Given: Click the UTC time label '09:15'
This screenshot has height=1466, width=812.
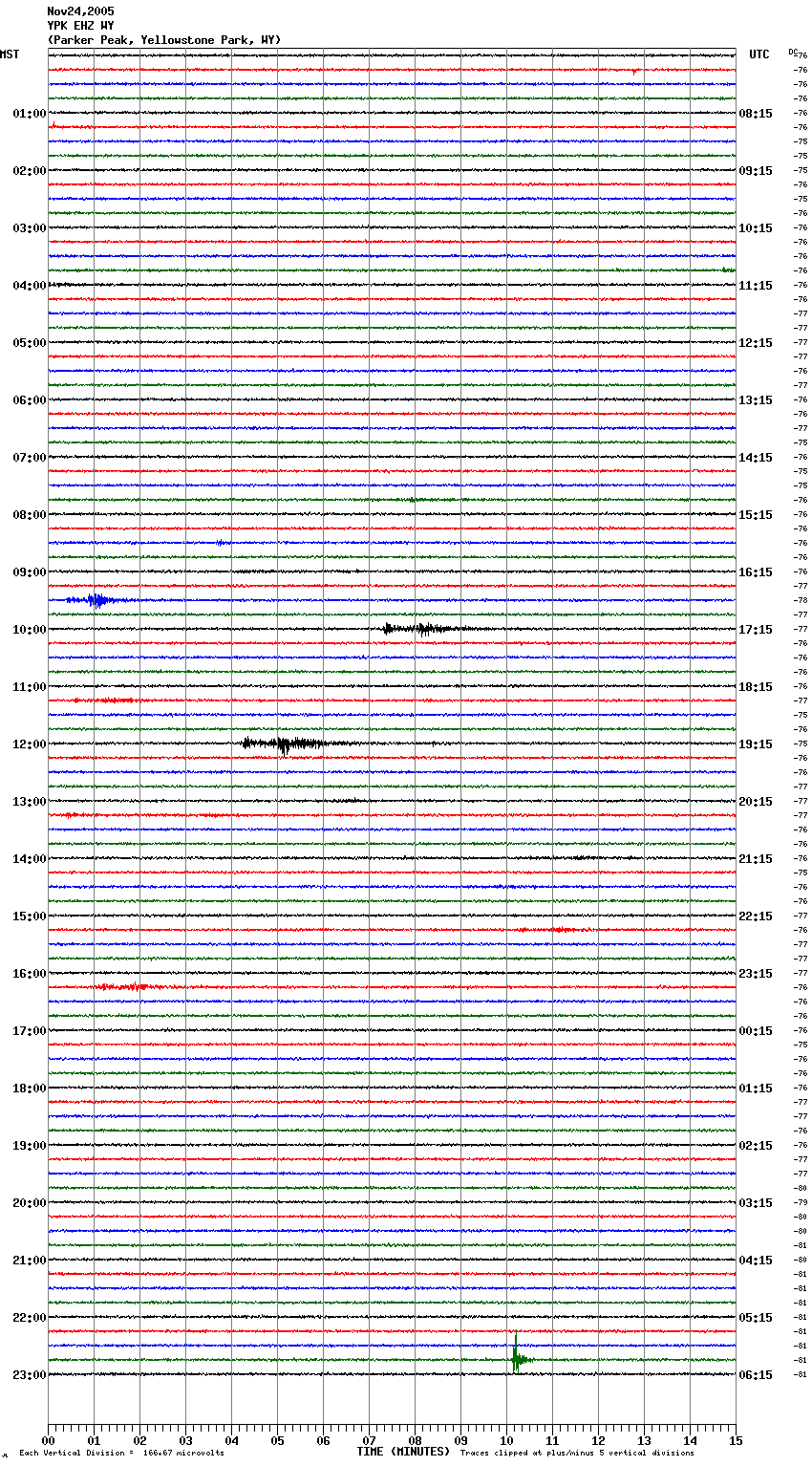Looking at the screenshot, I should coord(756,171).
